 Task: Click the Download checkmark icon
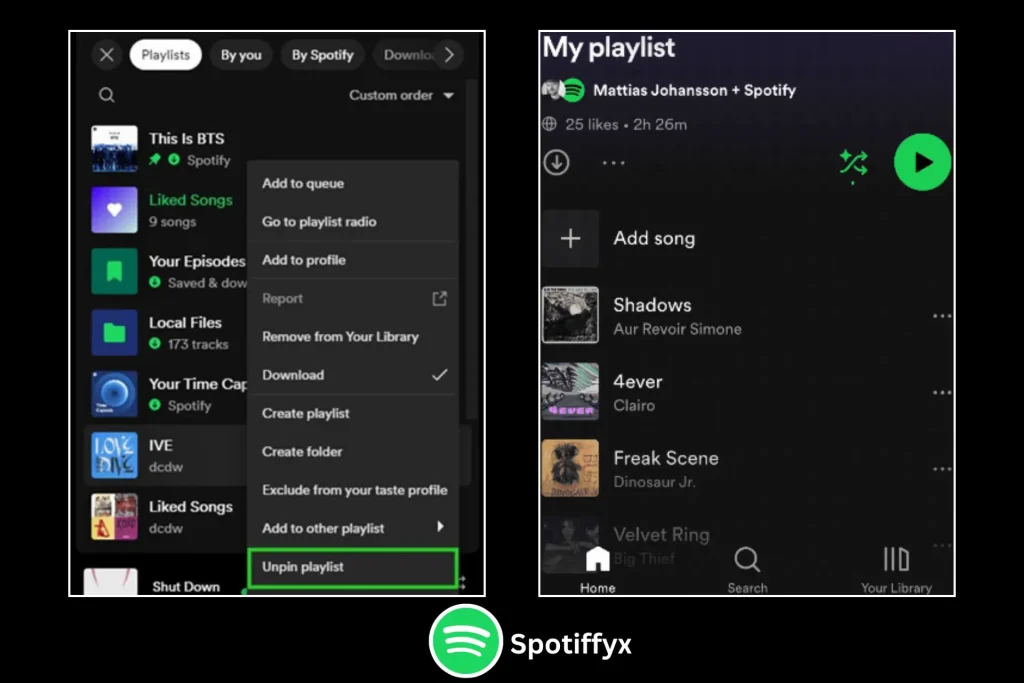click(440, 375)
